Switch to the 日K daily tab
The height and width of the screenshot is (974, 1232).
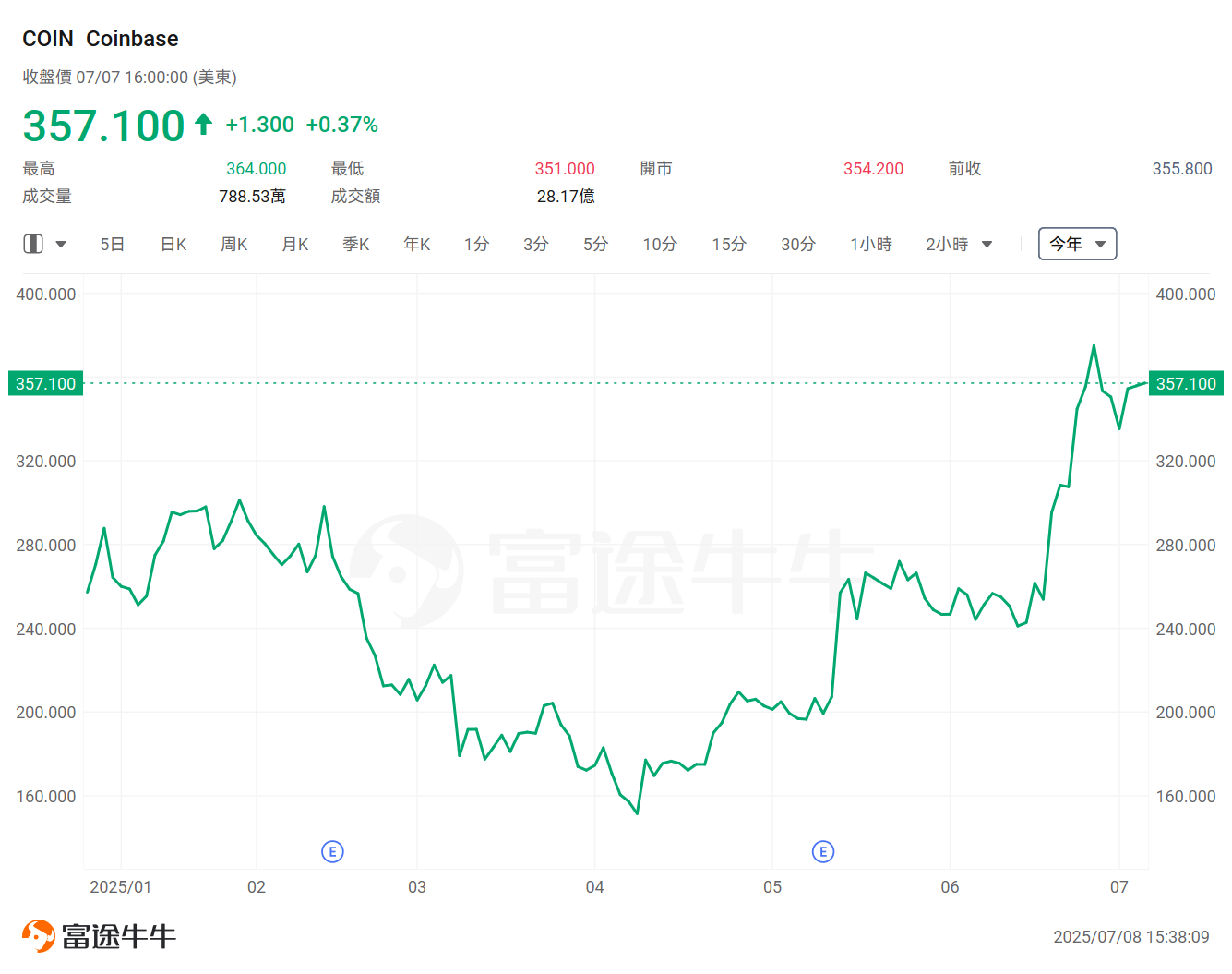tap(173, 244)
